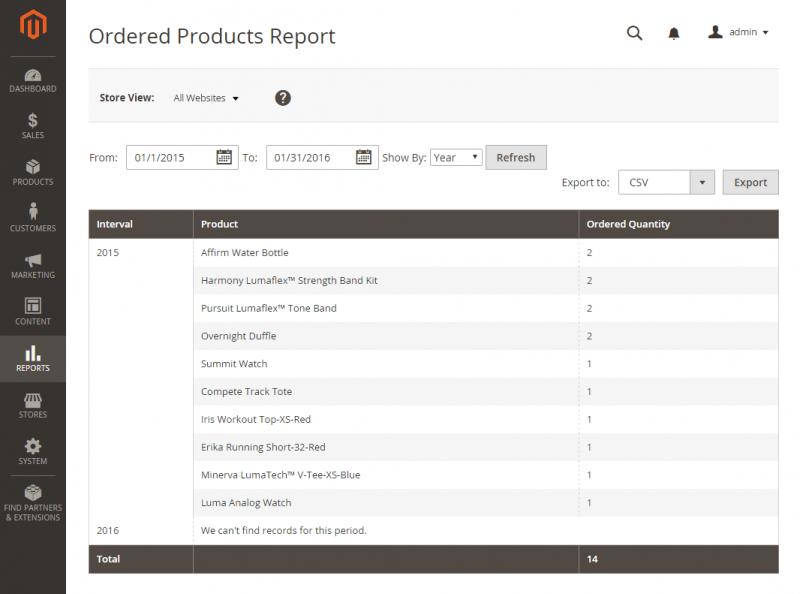Expand the Export to CSV dropdown arrow

pyautogui.click(x=702, y=182)
